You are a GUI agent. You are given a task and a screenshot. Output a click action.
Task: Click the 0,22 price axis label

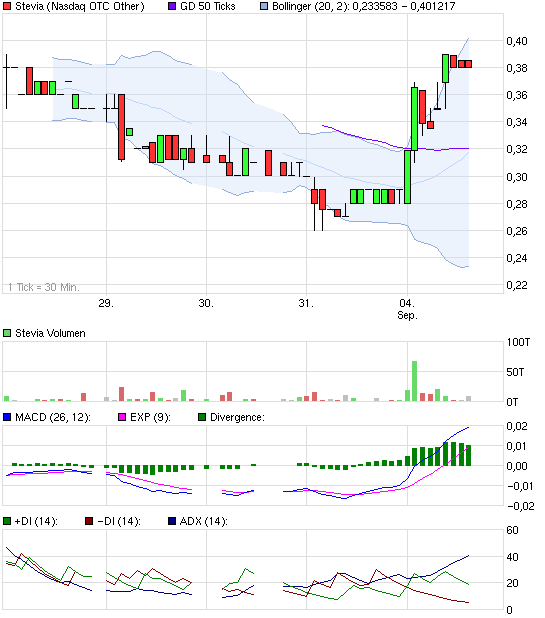point(517,285)
